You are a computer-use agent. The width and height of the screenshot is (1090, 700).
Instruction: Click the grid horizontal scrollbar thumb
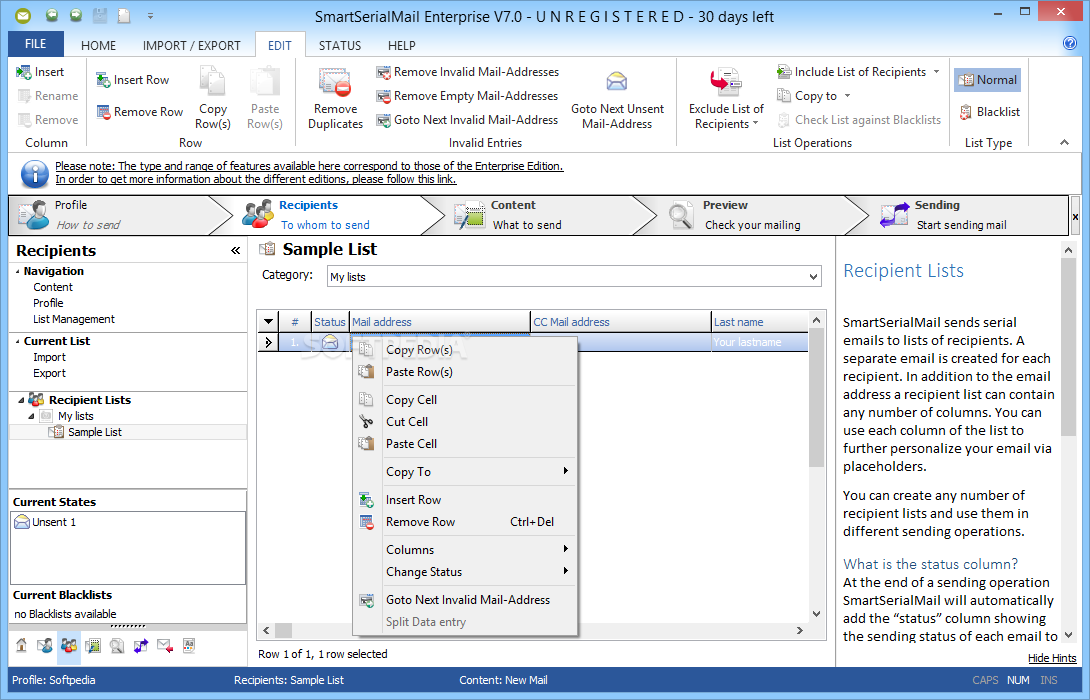tap(284, 630)
